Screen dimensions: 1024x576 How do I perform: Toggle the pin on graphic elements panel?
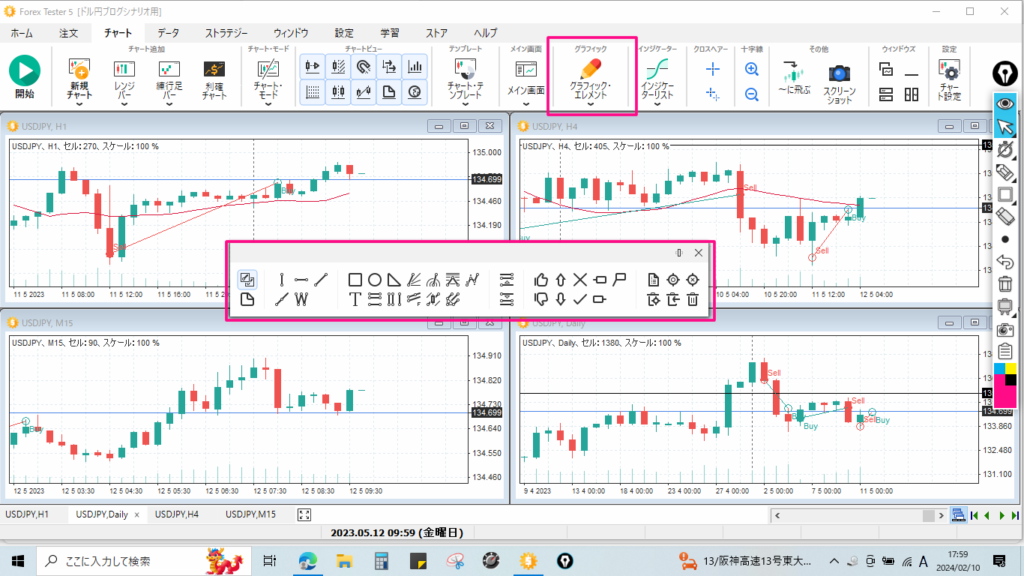(x=679, y=253)
